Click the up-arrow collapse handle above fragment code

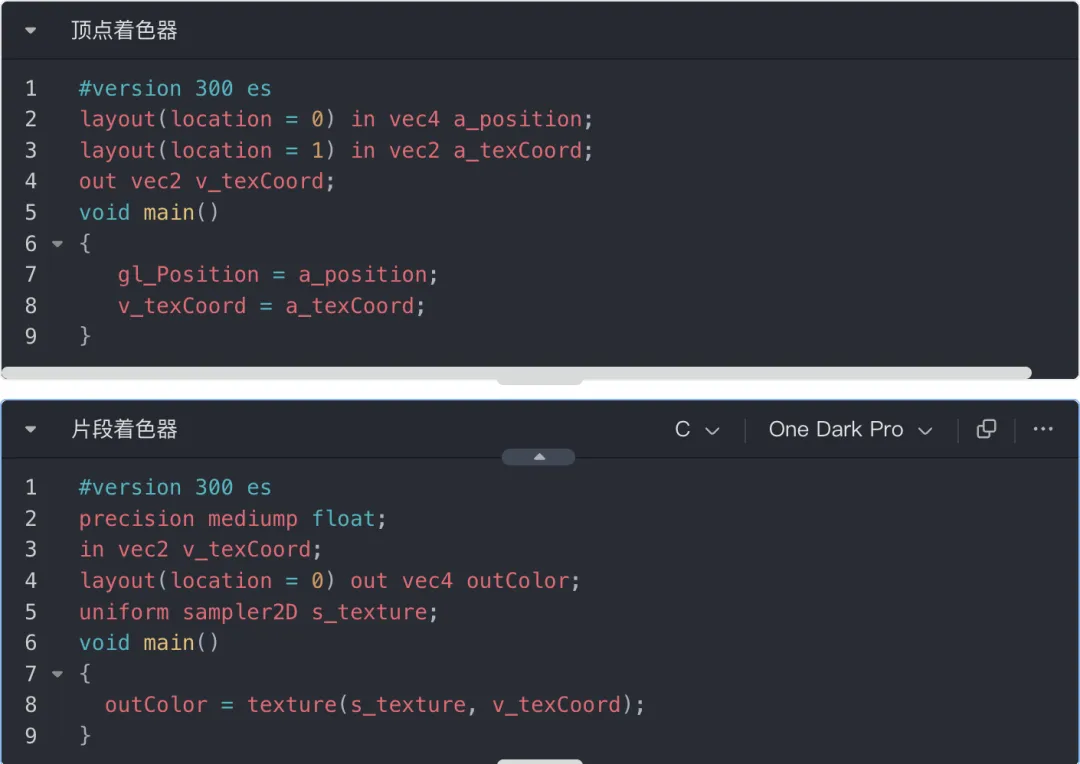(x=538, y=457)
